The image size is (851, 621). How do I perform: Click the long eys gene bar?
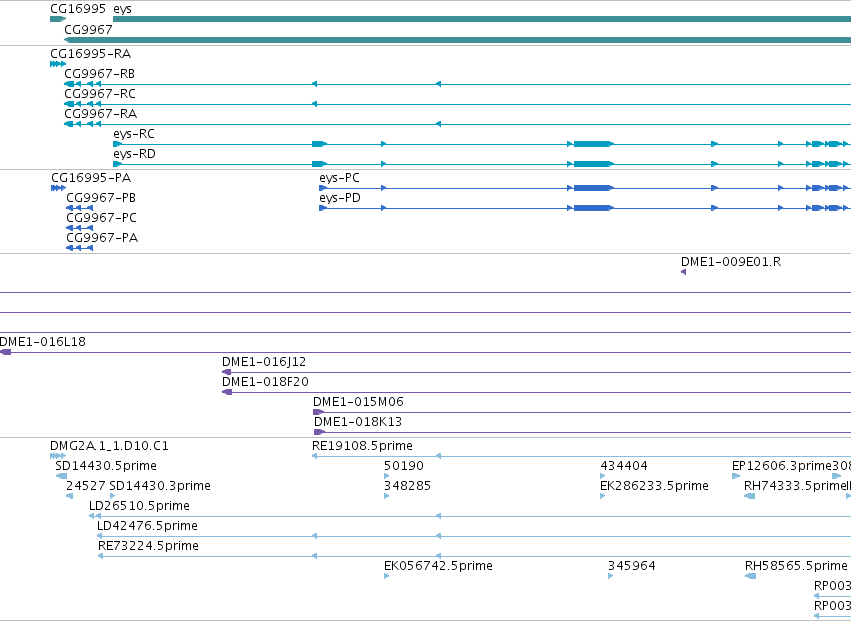[482, 19]
